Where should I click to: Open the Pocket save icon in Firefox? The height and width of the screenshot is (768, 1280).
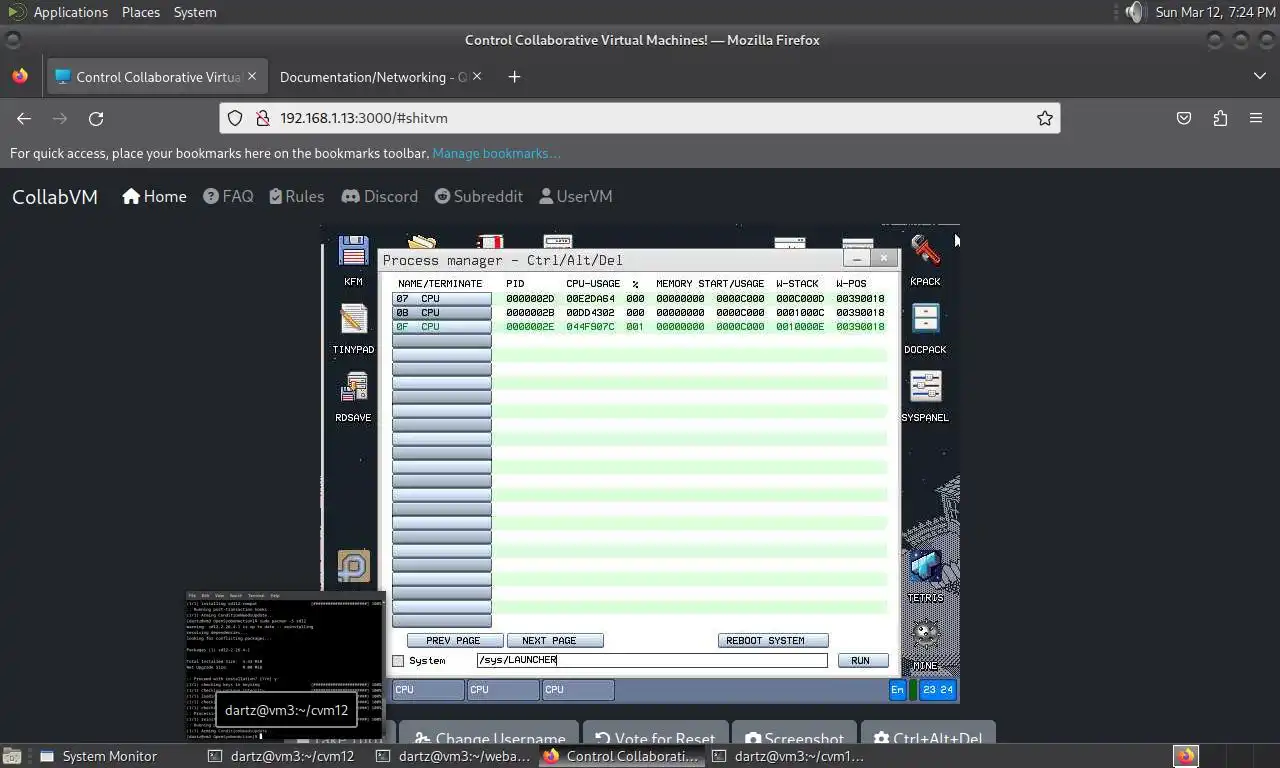coord(1184,118)
